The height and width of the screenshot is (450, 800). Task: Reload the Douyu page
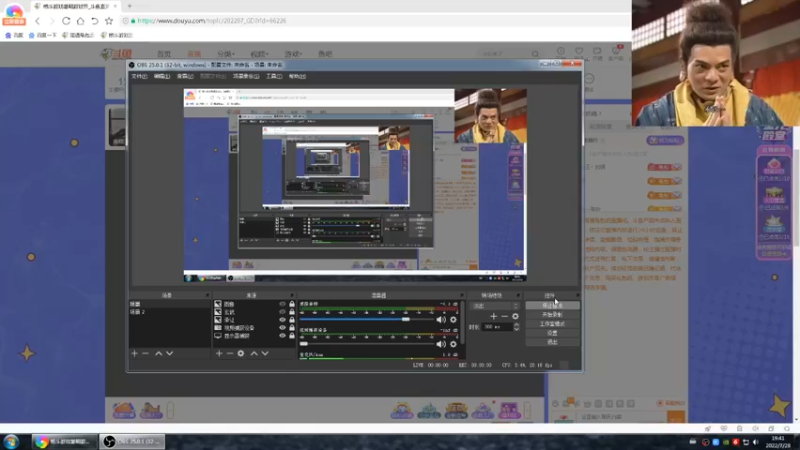click(x=66, y=21)
